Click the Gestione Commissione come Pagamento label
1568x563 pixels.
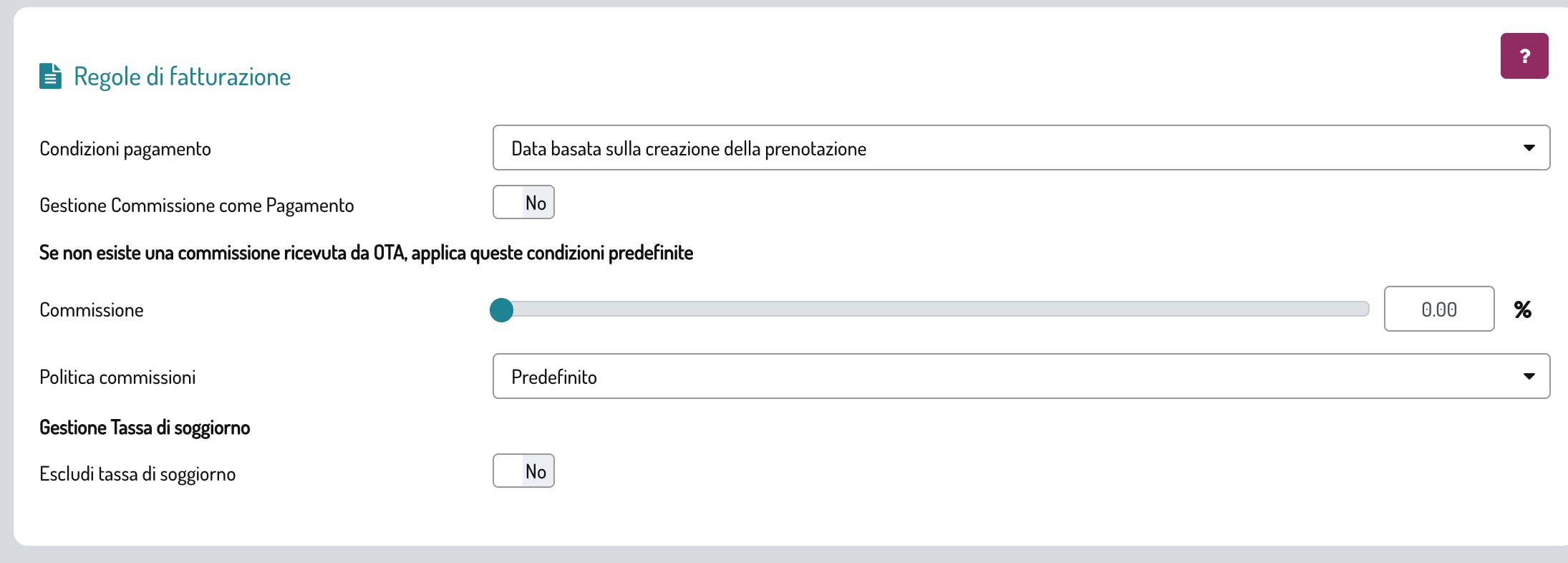click(196, 206)
